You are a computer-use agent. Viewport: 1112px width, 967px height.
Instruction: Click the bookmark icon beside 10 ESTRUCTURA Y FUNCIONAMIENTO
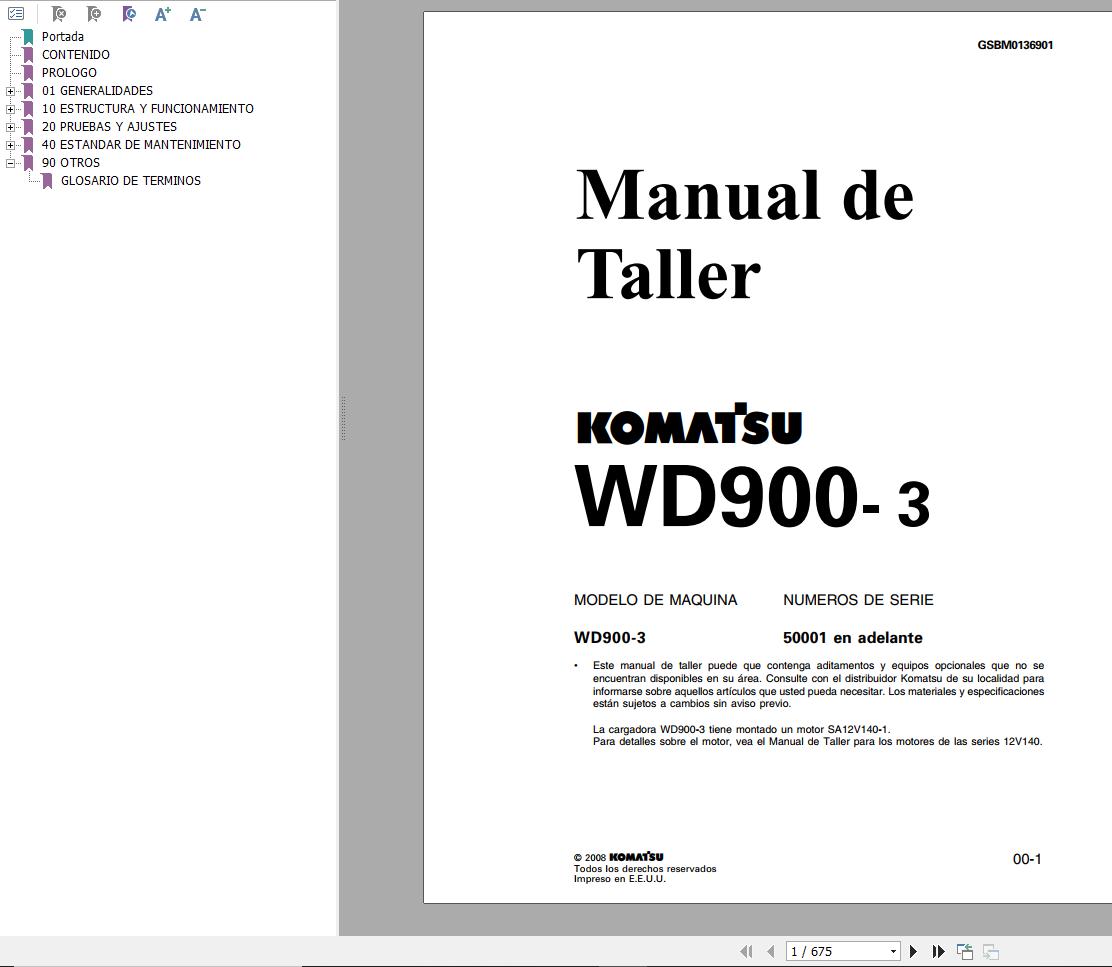[x=28, y=109]
